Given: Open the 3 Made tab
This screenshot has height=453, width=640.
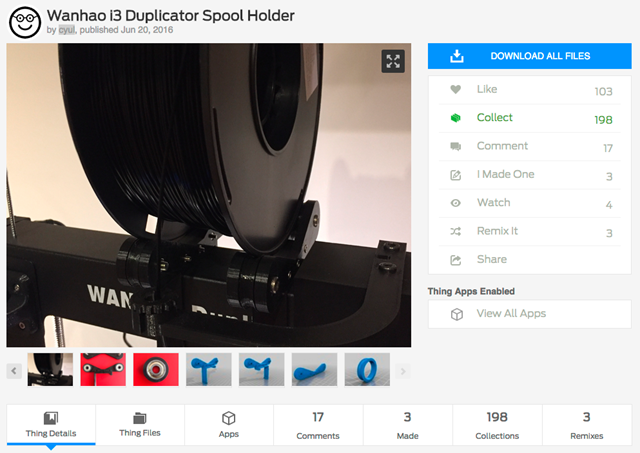Looking at the screenshot, I should coord(407,425).
